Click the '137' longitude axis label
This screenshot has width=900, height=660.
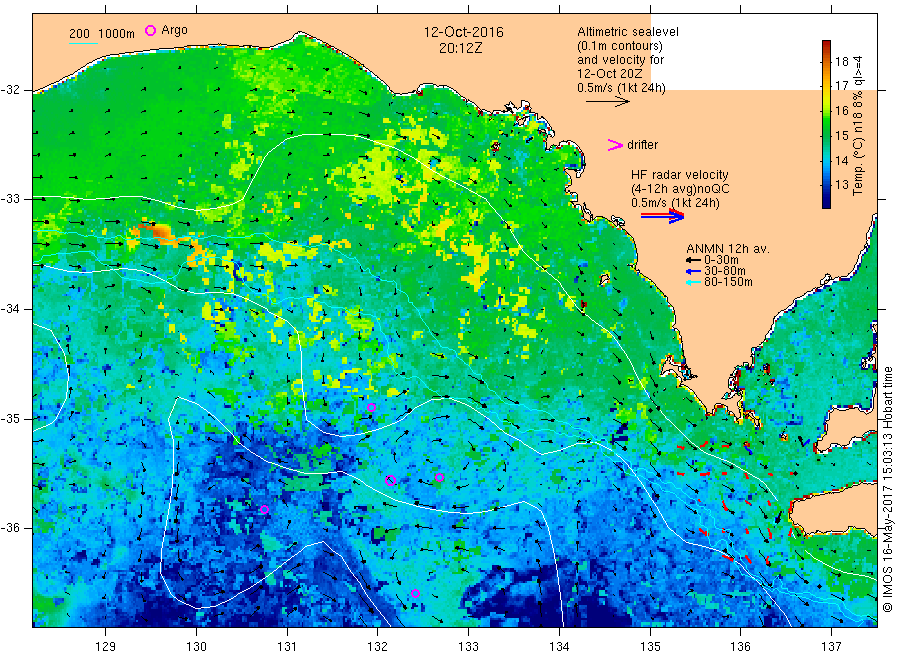(x=831, y=646)
